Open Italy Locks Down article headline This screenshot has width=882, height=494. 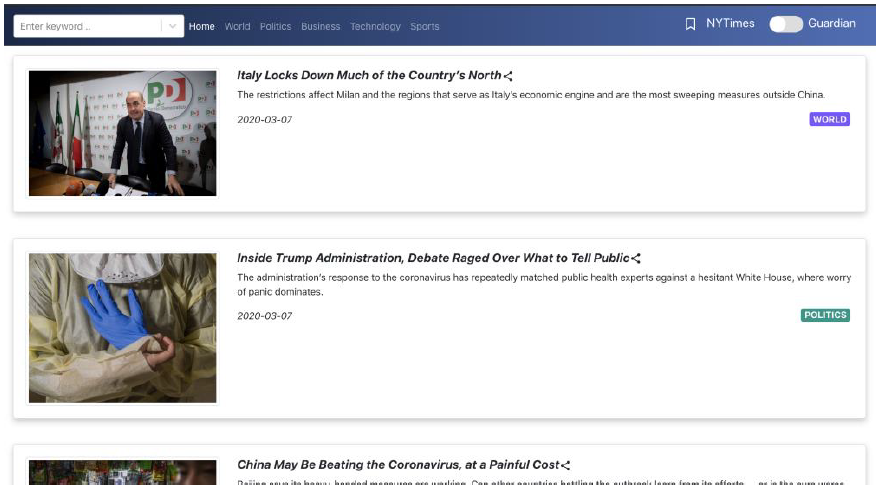tap(369, 75)
